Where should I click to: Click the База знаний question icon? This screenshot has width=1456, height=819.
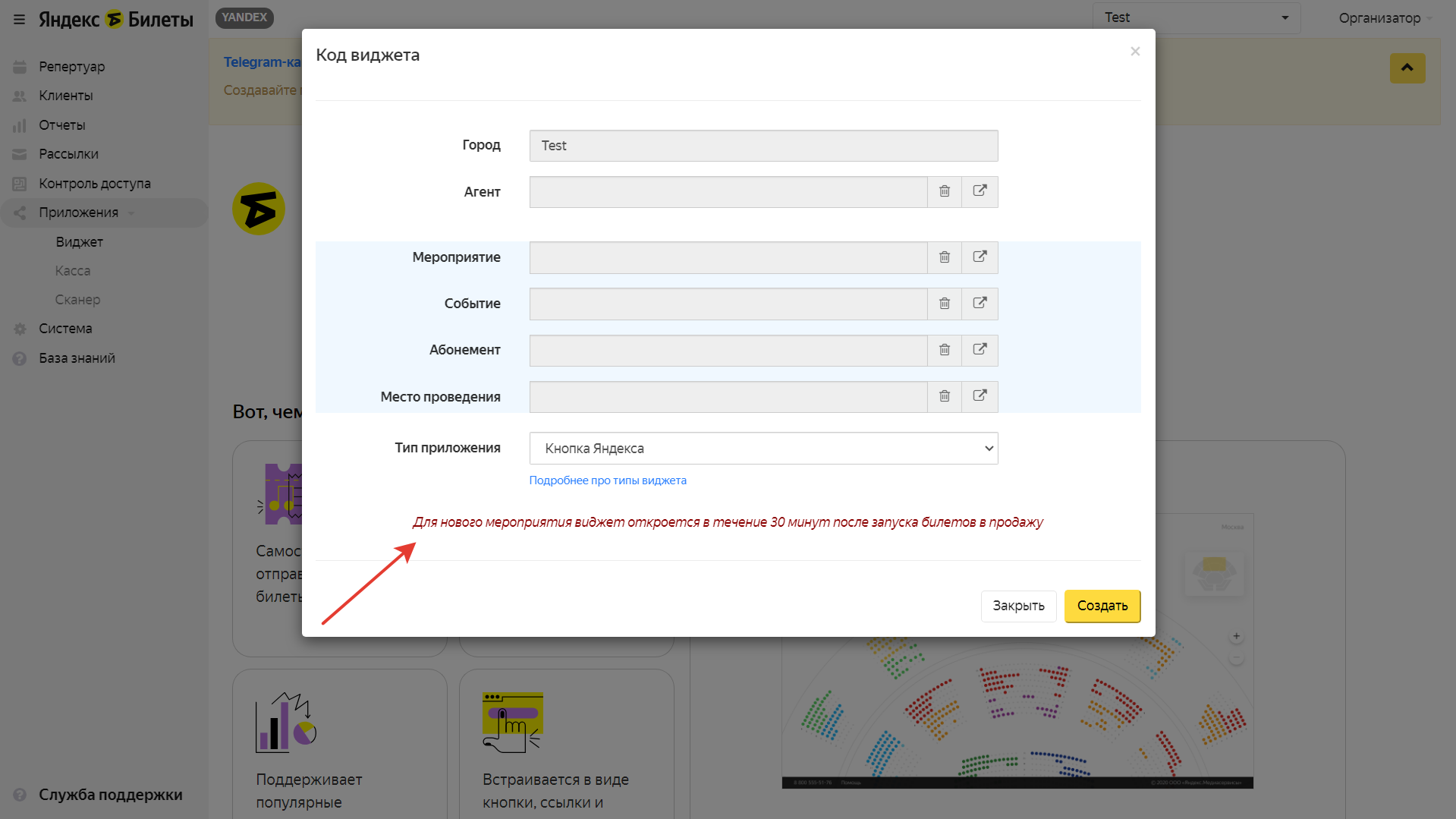pos(20,358)
